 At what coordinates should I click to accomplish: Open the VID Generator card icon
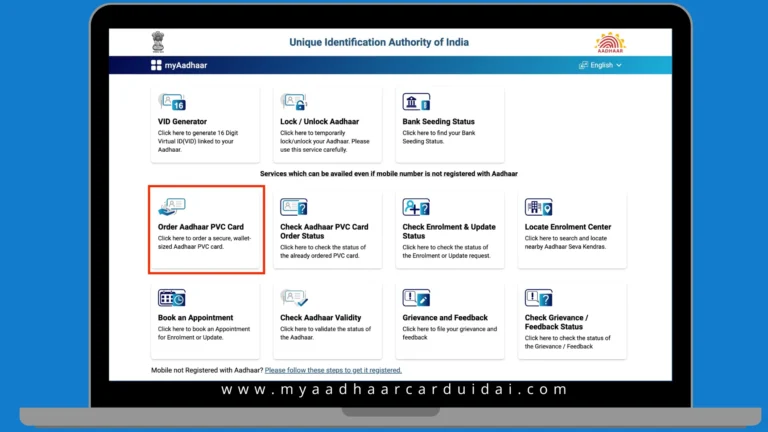tap(172, 102)
